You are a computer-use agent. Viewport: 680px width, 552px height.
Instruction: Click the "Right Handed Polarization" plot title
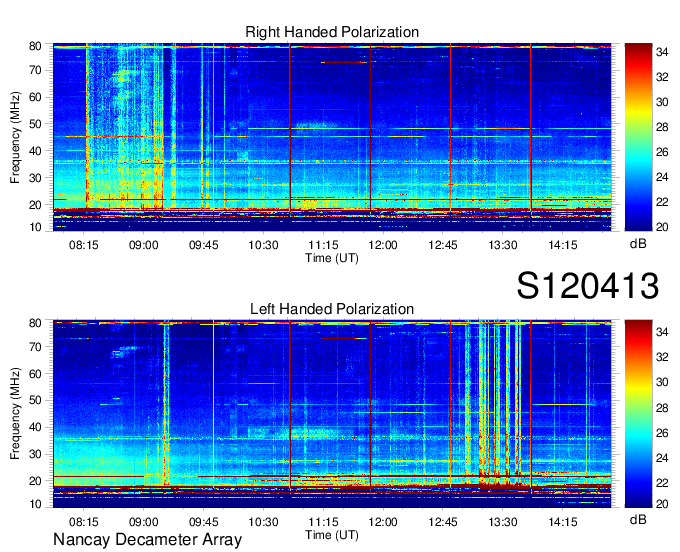tap(332, 32)
